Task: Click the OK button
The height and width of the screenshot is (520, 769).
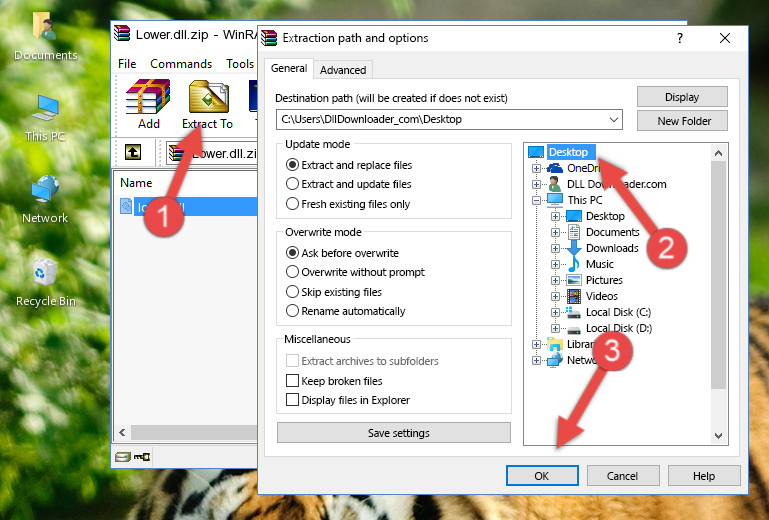Action: 542,476
